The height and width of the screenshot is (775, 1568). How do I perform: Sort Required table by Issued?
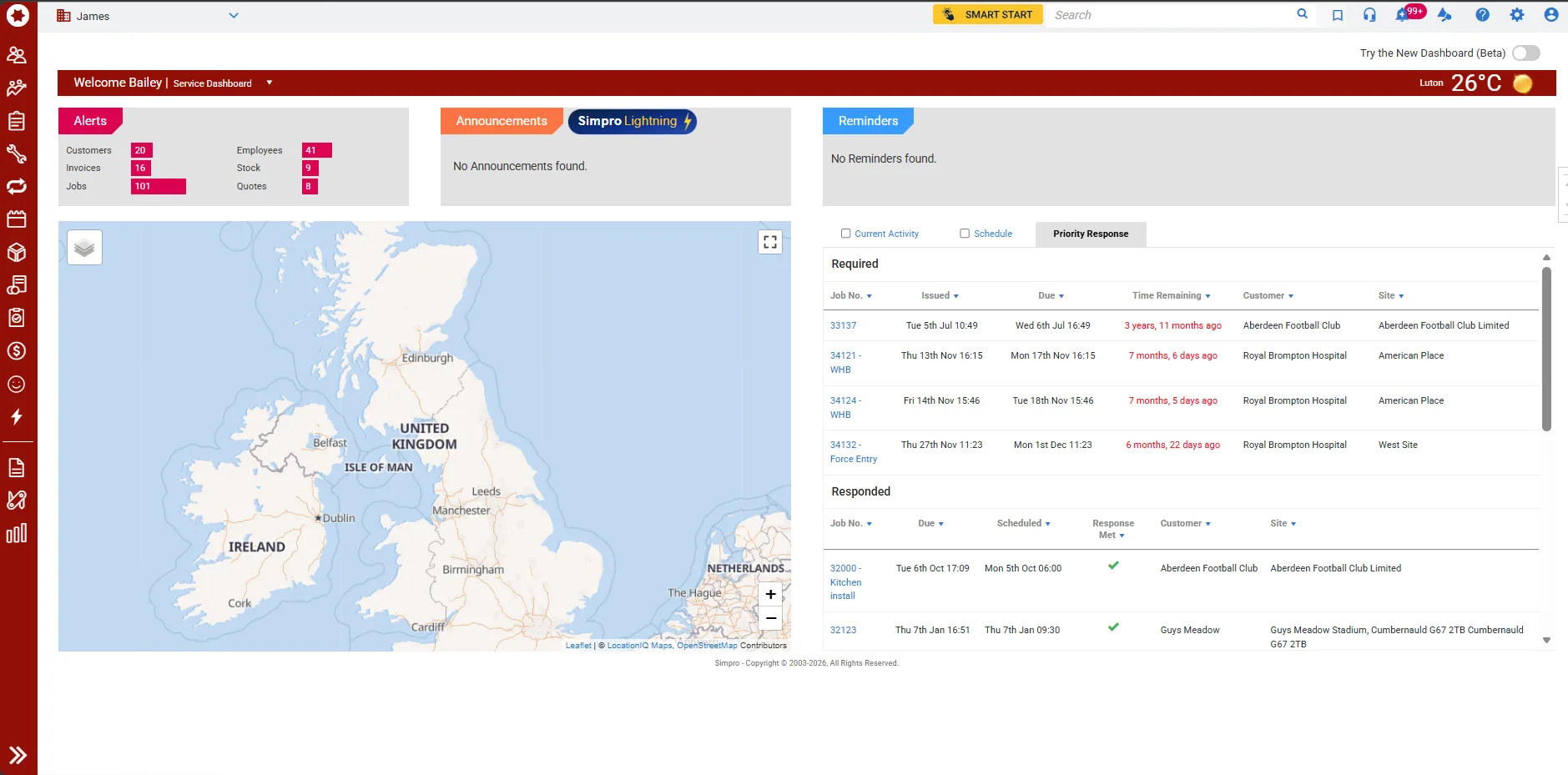pos(940,295)
